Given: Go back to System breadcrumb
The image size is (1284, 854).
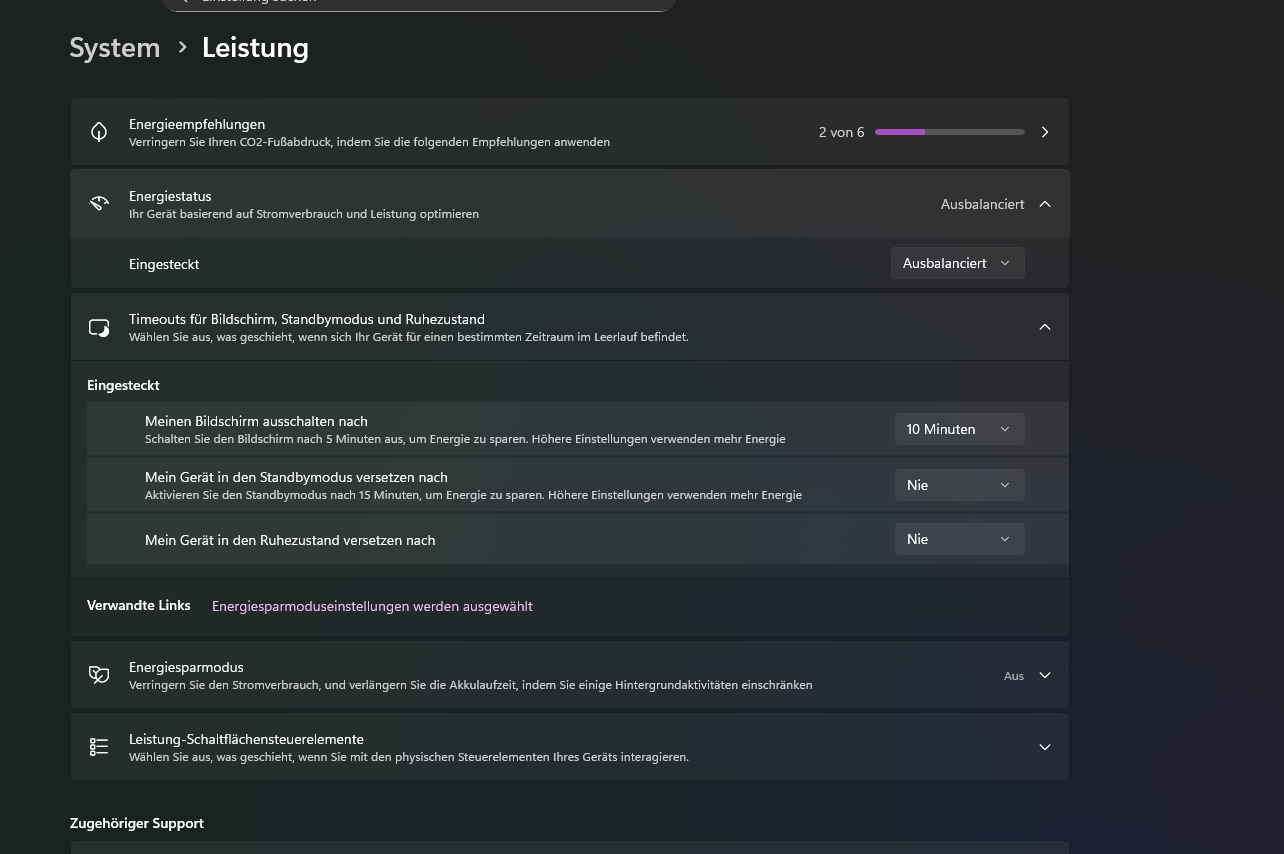Looking at the screenshot, I should (x=115, y=48).
